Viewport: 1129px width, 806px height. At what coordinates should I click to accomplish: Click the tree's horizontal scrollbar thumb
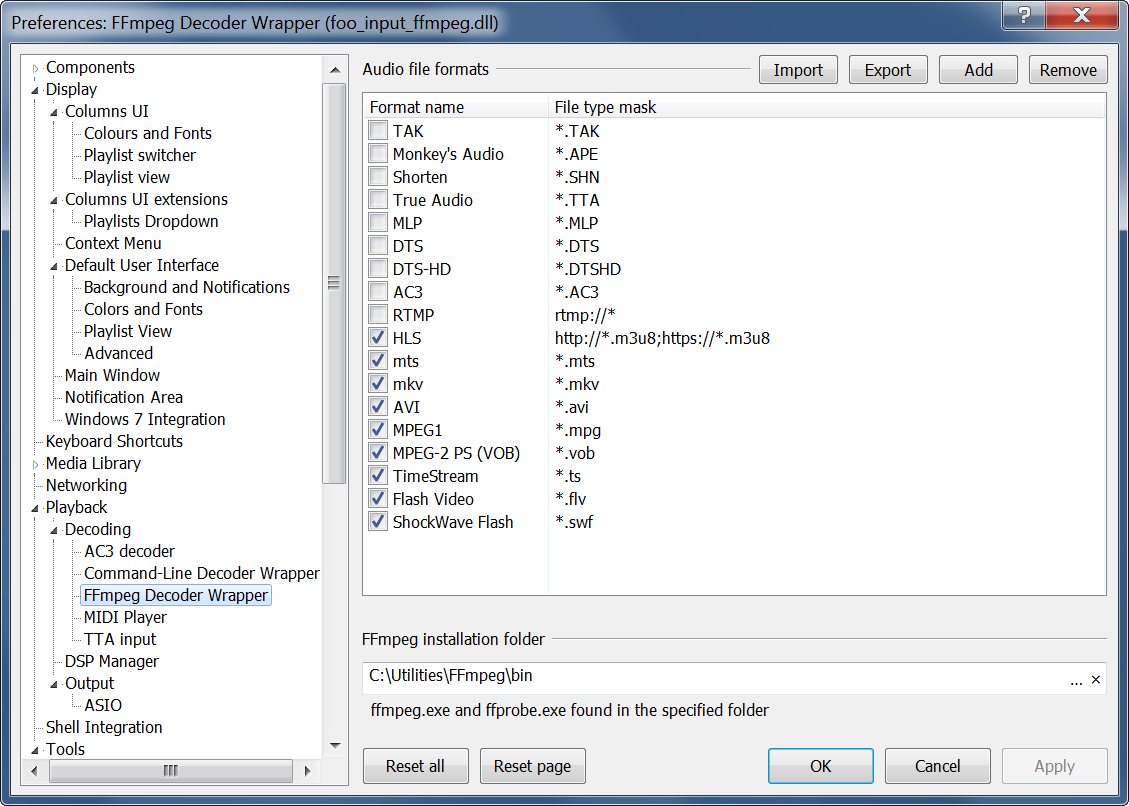pos(170,771)
